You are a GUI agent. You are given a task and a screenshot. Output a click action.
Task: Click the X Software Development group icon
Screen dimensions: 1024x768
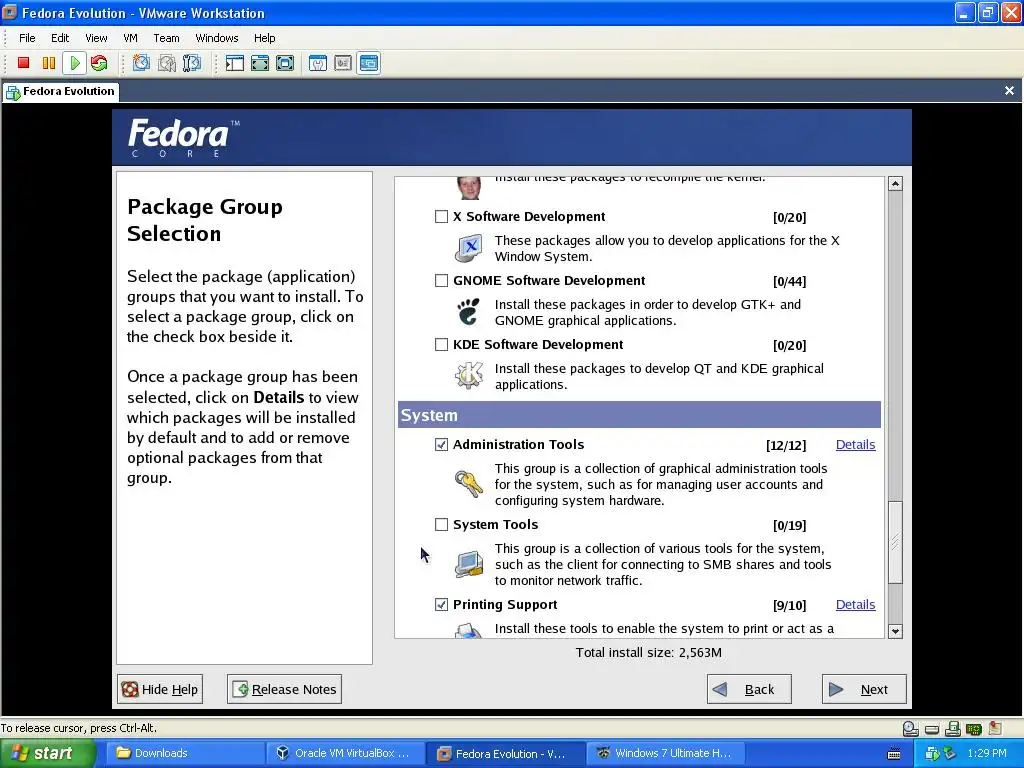click(469, 248)
